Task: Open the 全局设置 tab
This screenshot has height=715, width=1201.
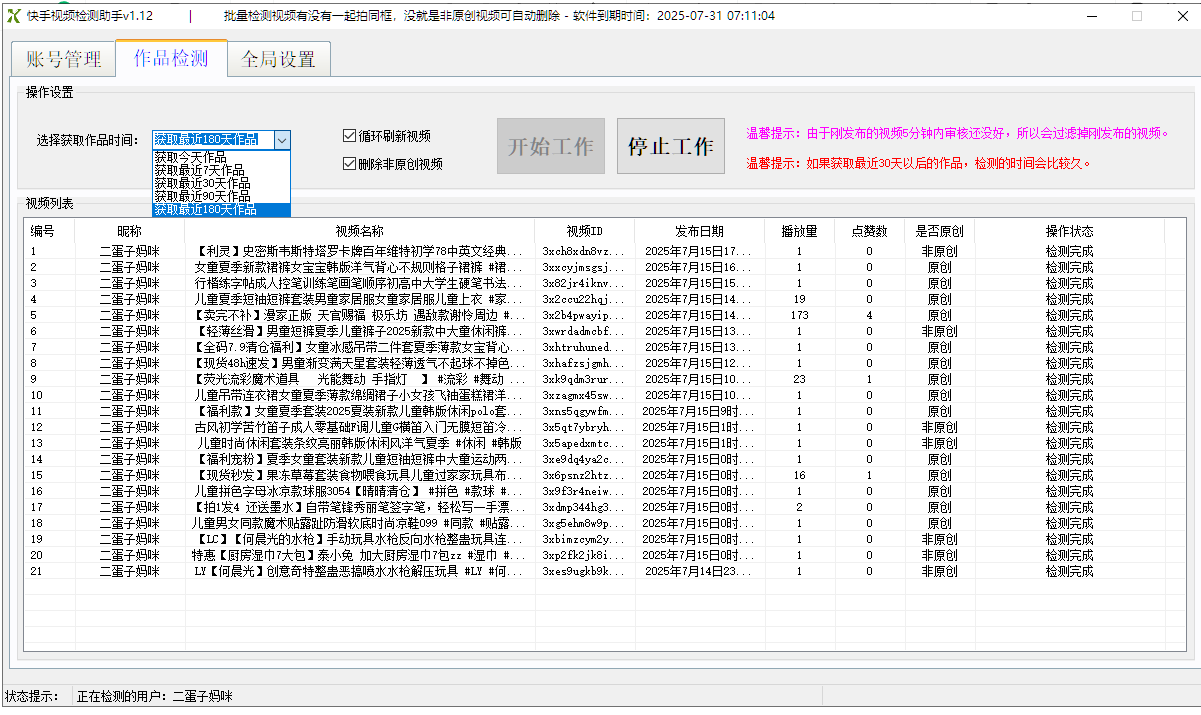Action: (x=279, y=60)
